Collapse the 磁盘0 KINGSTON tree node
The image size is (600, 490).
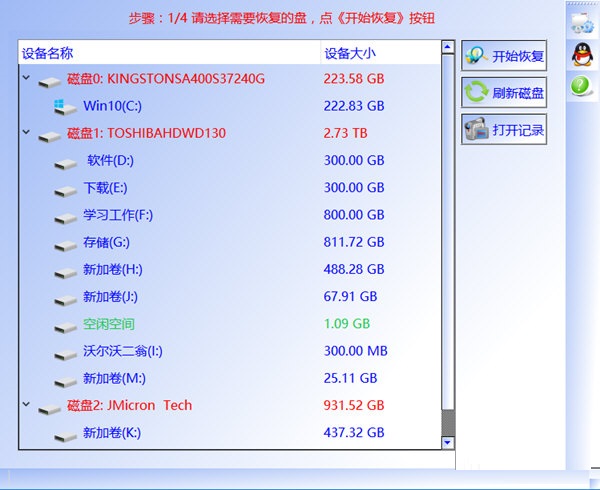(26, 77)
